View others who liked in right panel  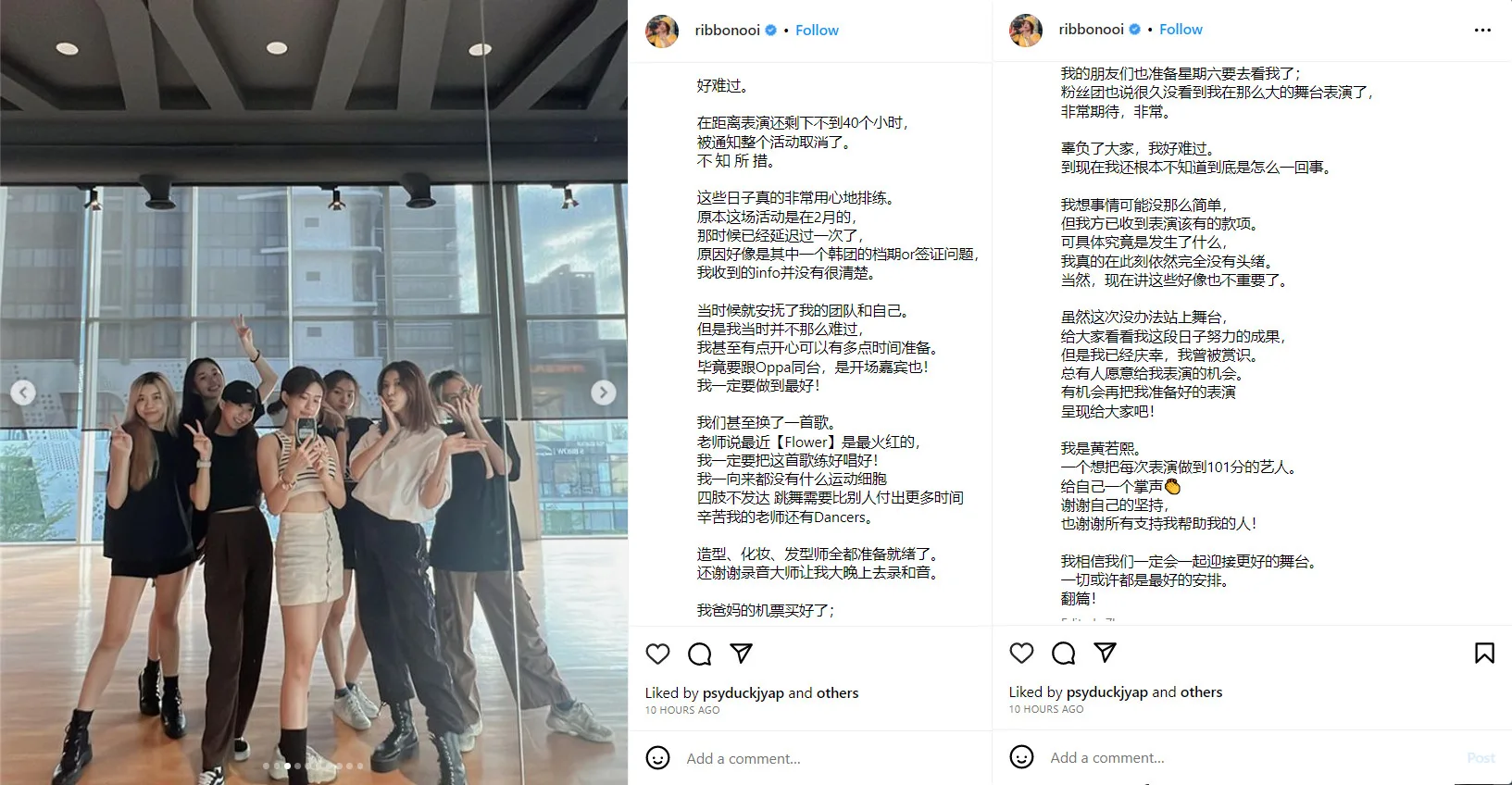coord(1201,692)
